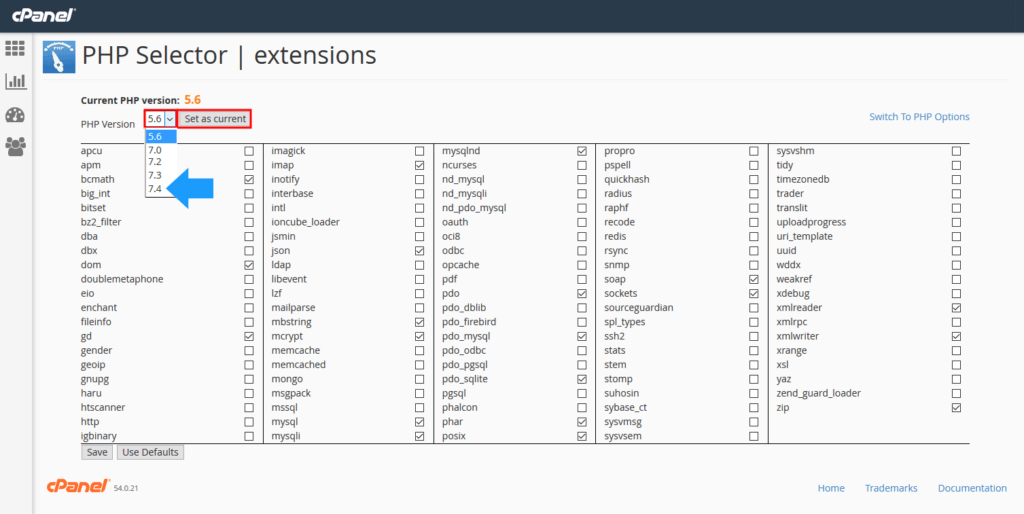Select the 5.6 entry in the list

[x=154, y=136]
